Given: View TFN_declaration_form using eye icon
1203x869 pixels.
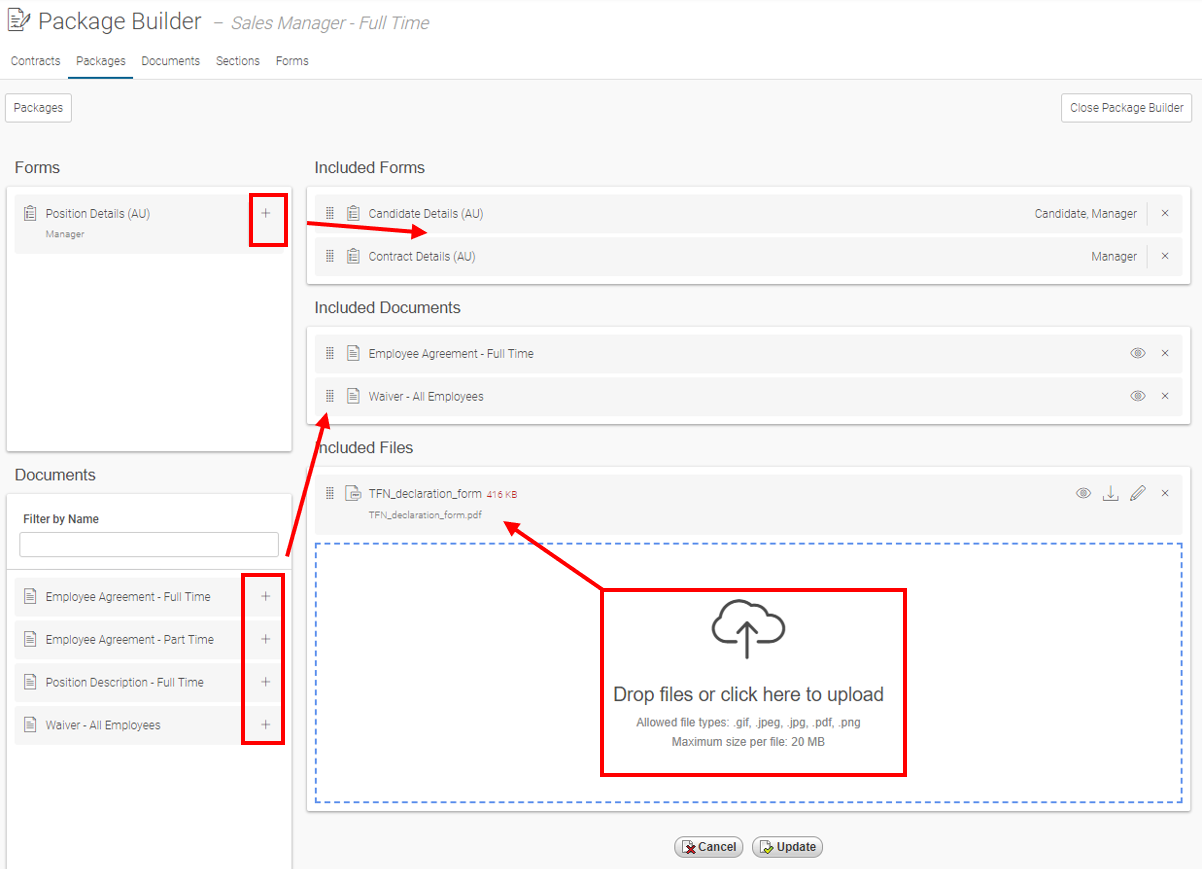Looking at the screenshot, I should pos(1083,493).
